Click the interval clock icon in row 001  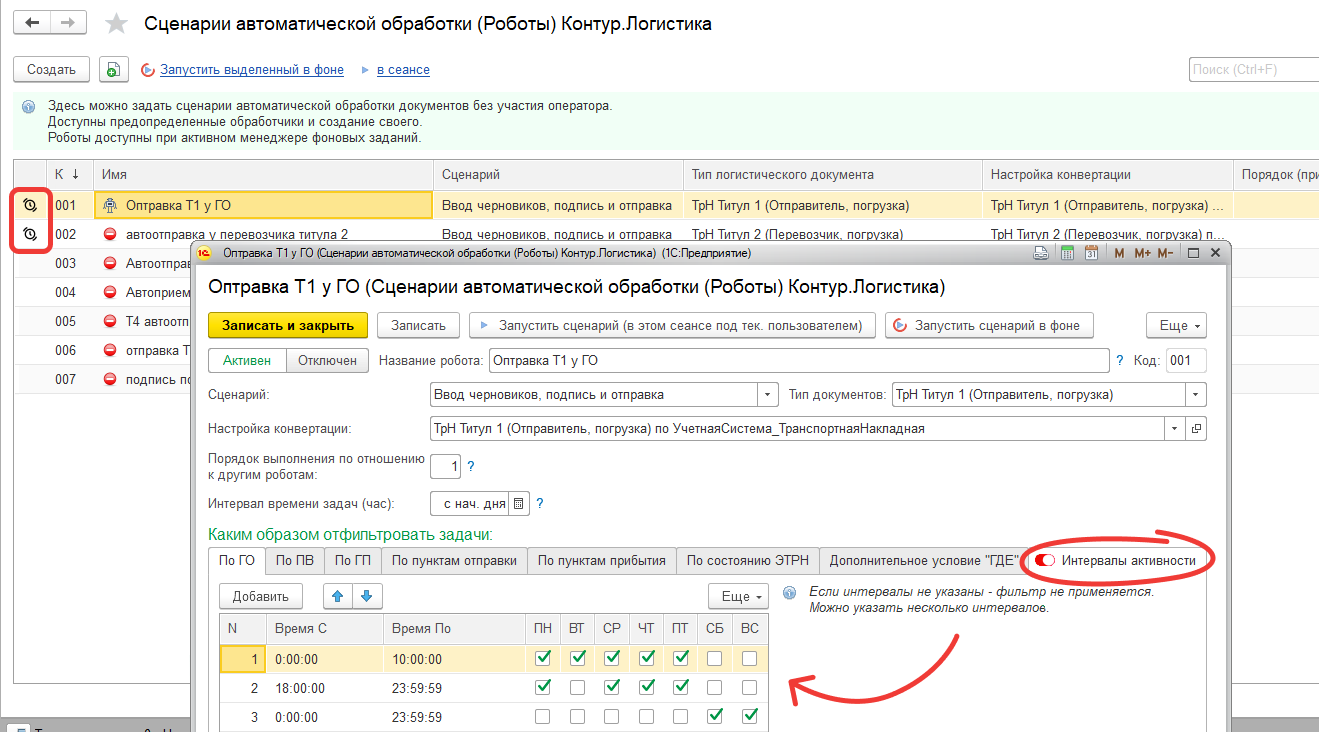pos(30,205)
